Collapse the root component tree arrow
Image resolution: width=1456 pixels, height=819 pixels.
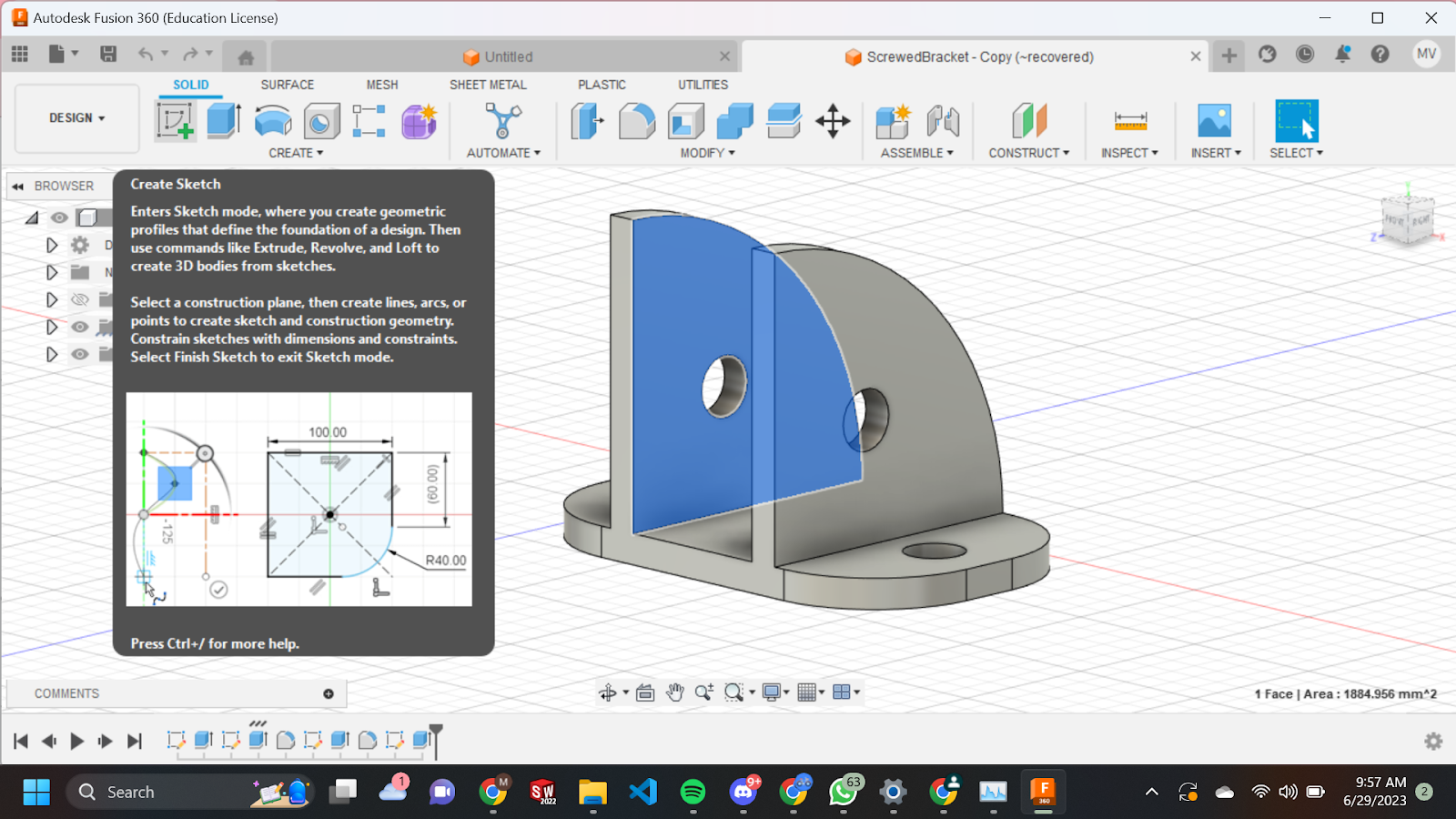[32, 217]
